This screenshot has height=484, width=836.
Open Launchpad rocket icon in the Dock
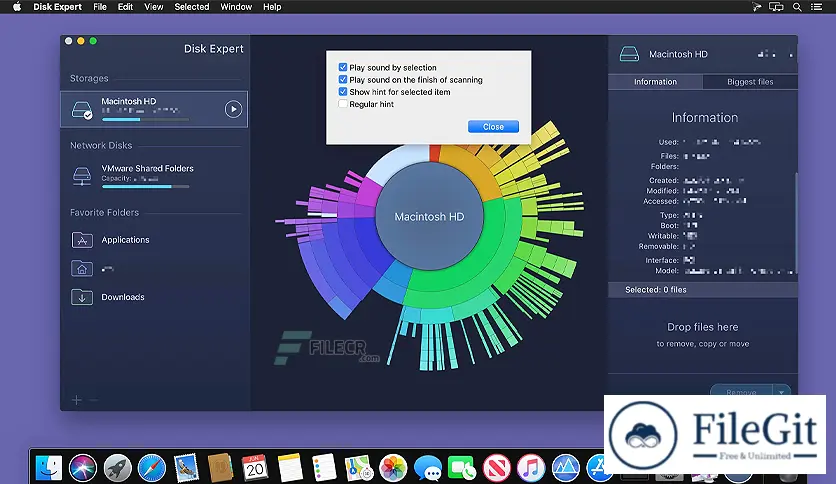pos(117,468)
